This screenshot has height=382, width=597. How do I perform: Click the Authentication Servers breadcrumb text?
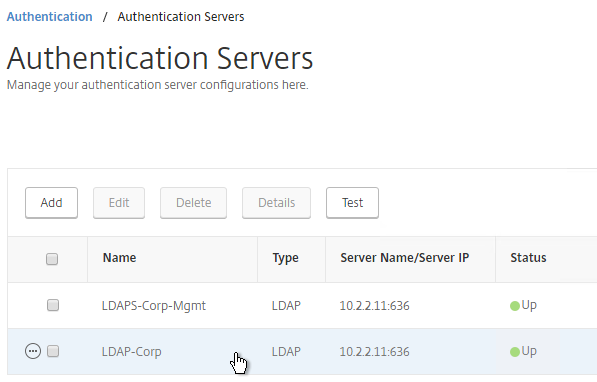pos(181,17)
